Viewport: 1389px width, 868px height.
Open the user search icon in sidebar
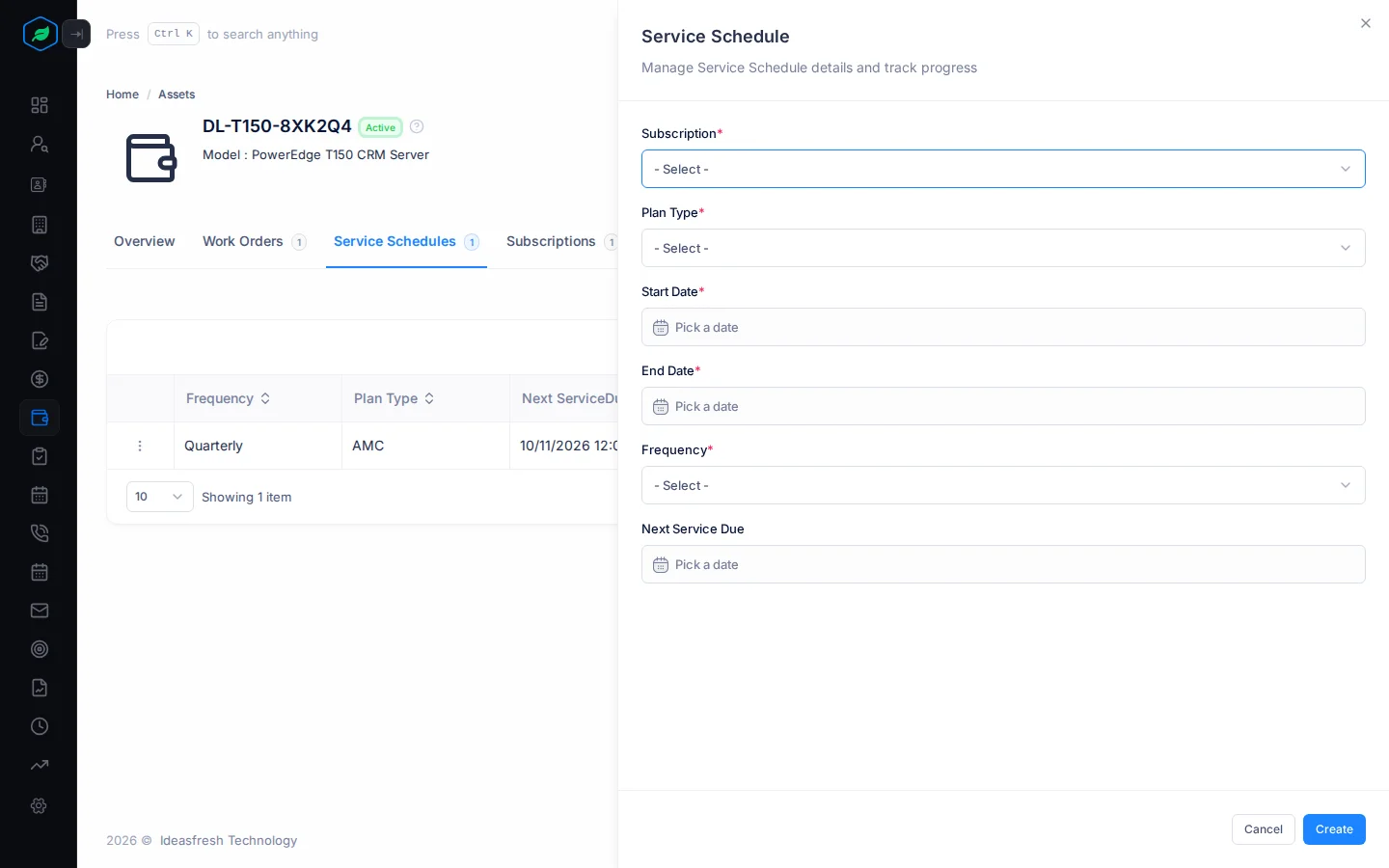coord(40,144)
